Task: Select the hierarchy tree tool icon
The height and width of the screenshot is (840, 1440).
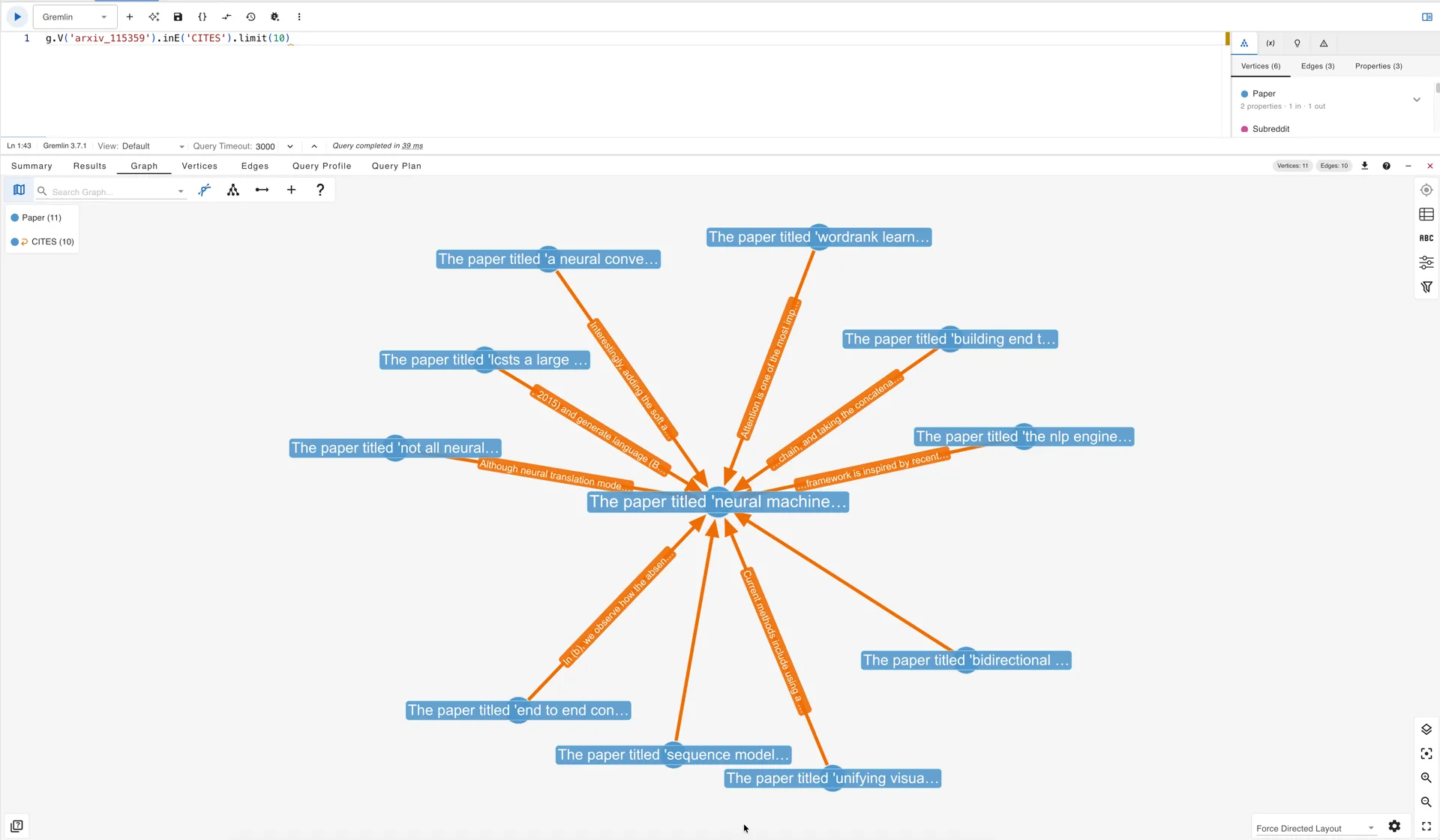Action: pyautogui.click(x=233, y=190)
